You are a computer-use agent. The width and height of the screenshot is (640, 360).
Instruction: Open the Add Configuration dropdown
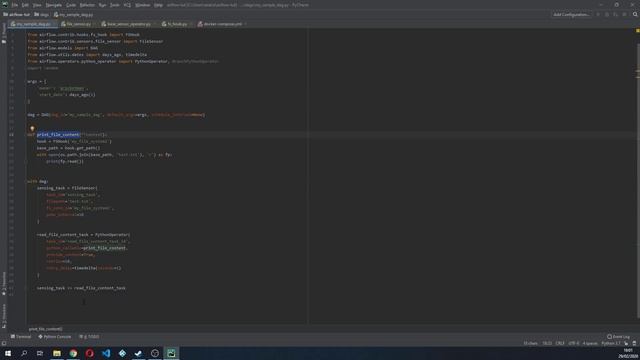[571, 15]
